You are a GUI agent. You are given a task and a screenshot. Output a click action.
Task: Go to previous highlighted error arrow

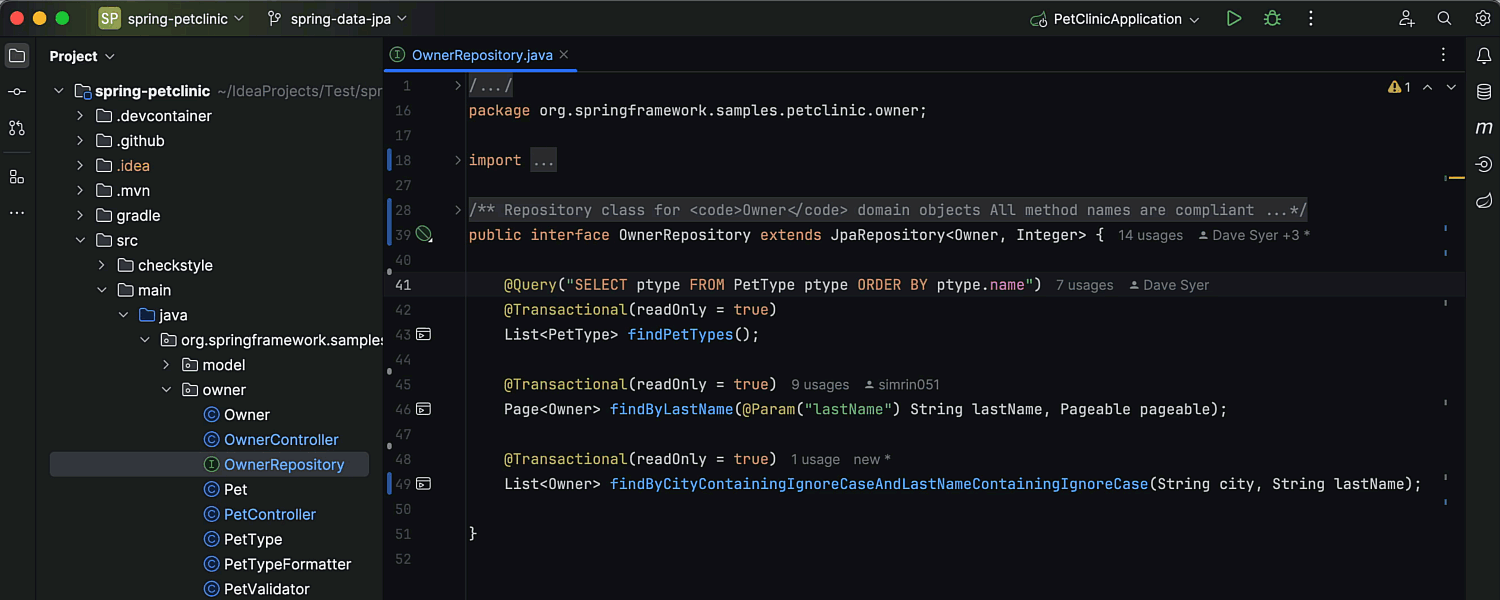click(x=1428, y=88)
